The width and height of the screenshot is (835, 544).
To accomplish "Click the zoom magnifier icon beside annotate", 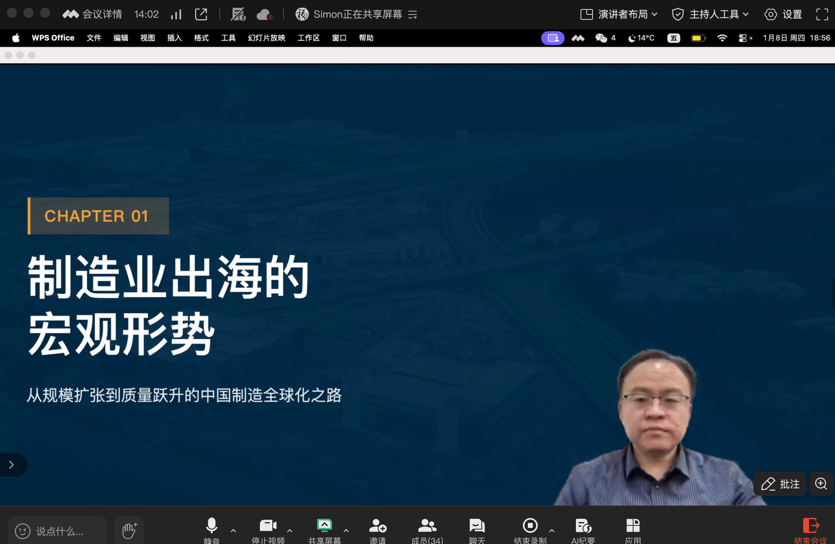I will (x=821, y=484).
